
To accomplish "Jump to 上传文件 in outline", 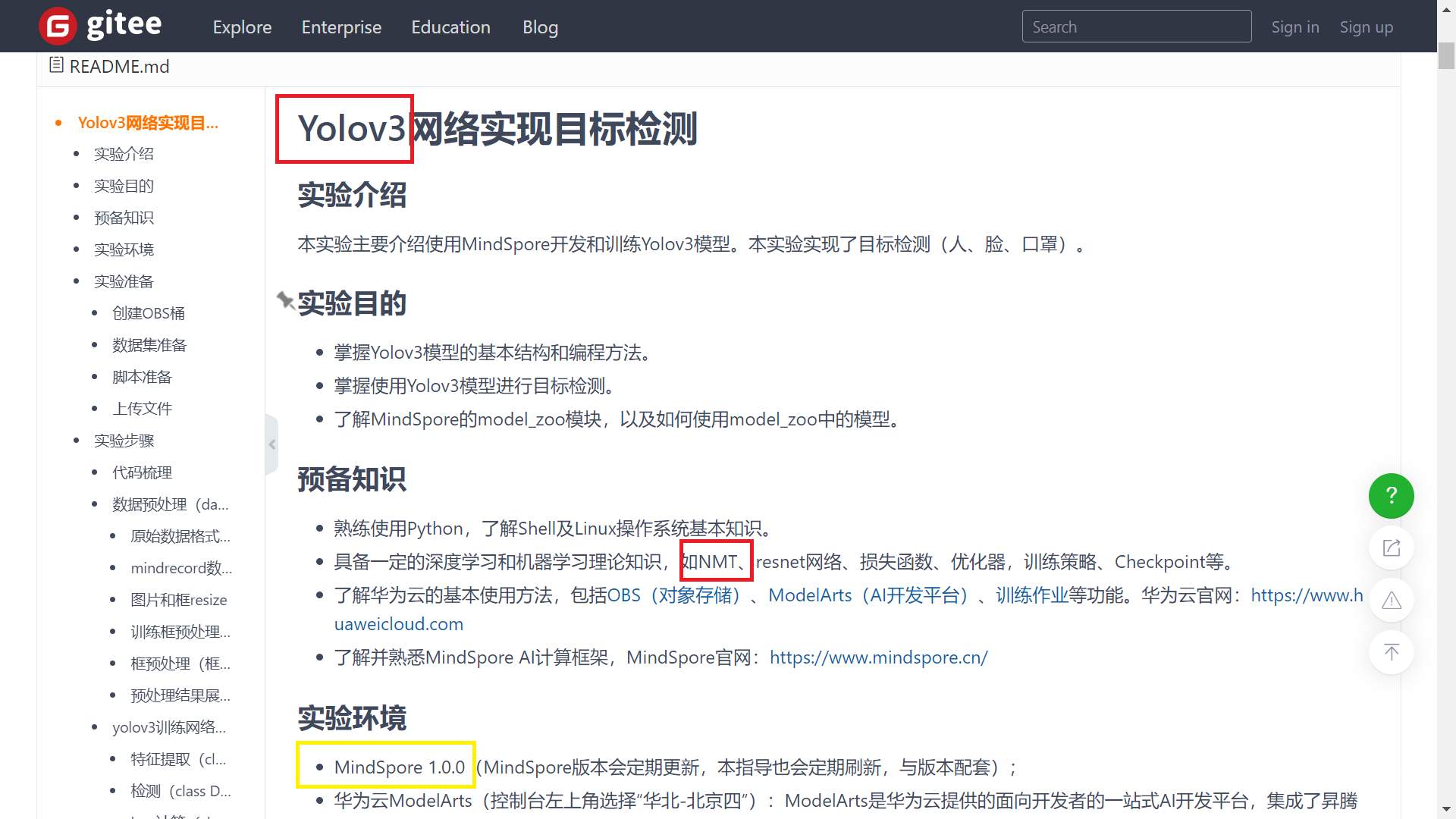I will pos(142,409).
